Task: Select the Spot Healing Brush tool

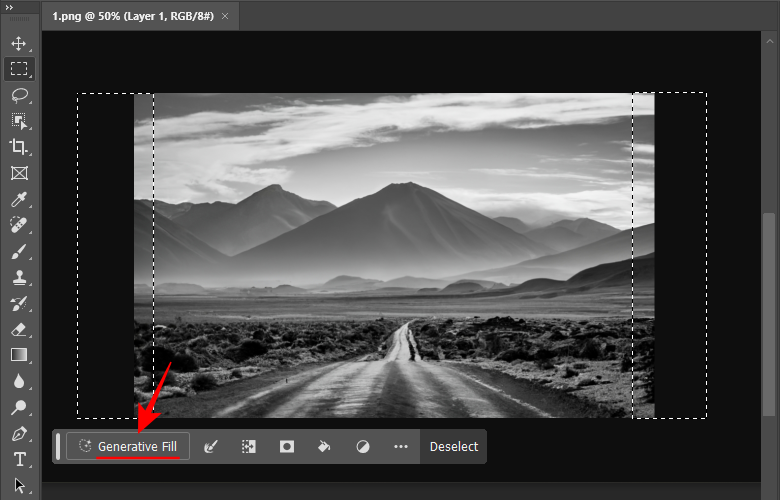Action: [x=19, y=225]
